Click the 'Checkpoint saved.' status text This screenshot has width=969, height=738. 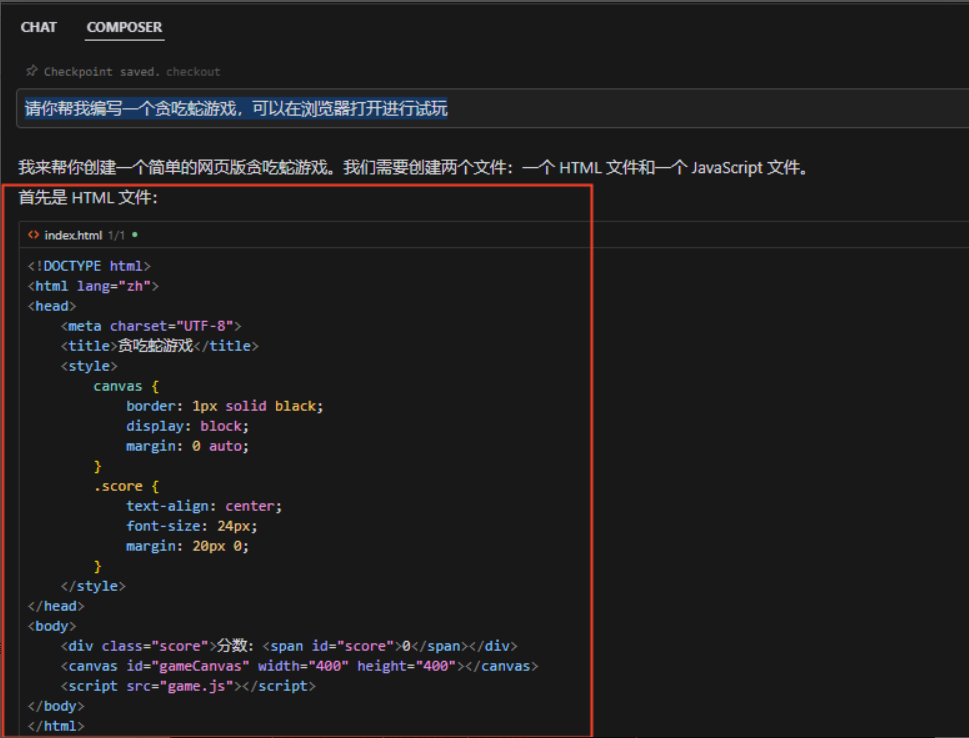(x=102, y=72)
